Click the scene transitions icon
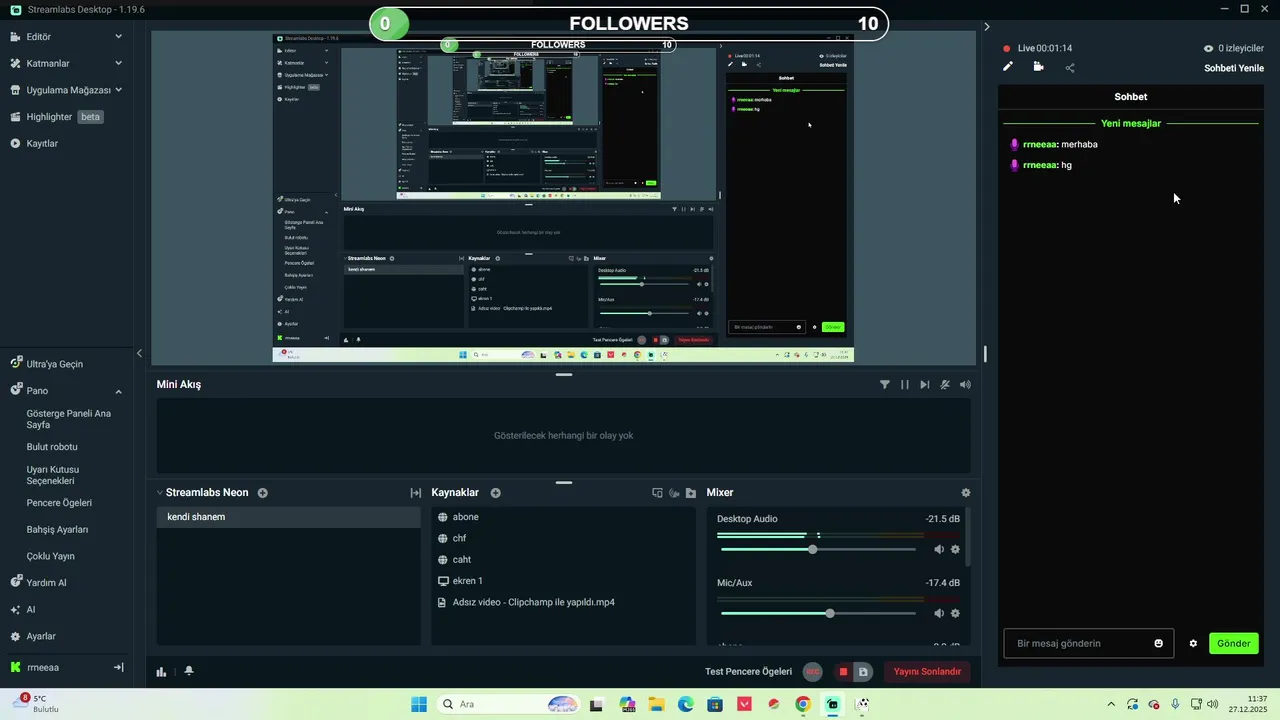 (x=415, y=493)
